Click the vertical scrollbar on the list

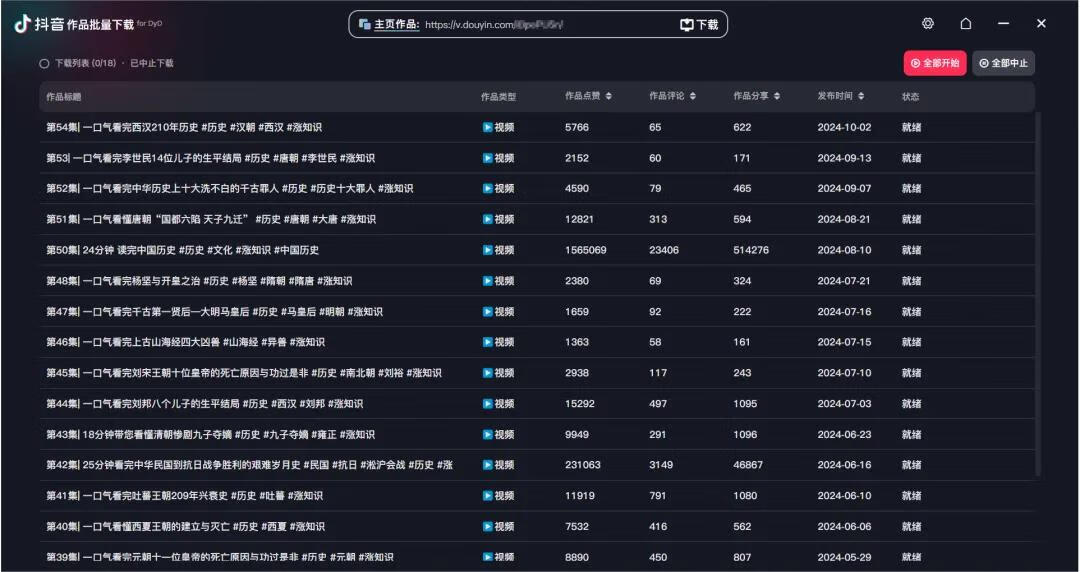(1037, 300)
